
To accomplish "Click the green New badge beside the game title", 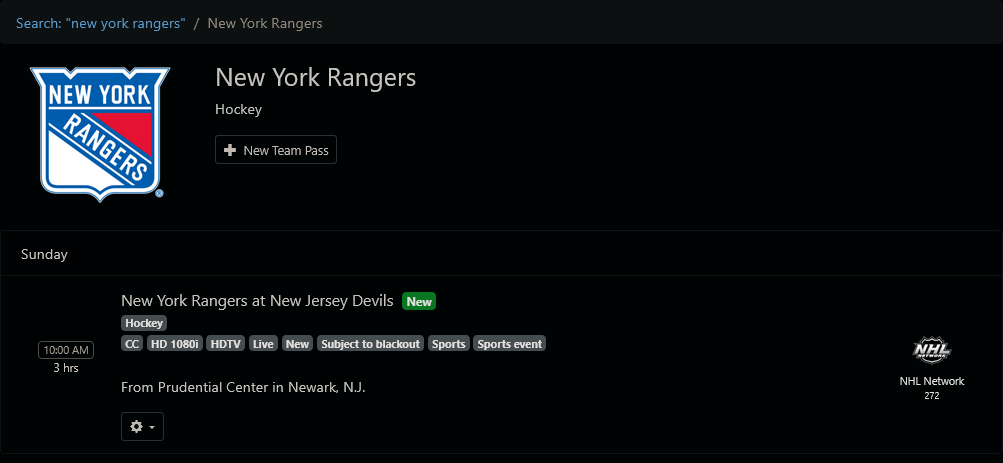I will [x=419, y=302].
